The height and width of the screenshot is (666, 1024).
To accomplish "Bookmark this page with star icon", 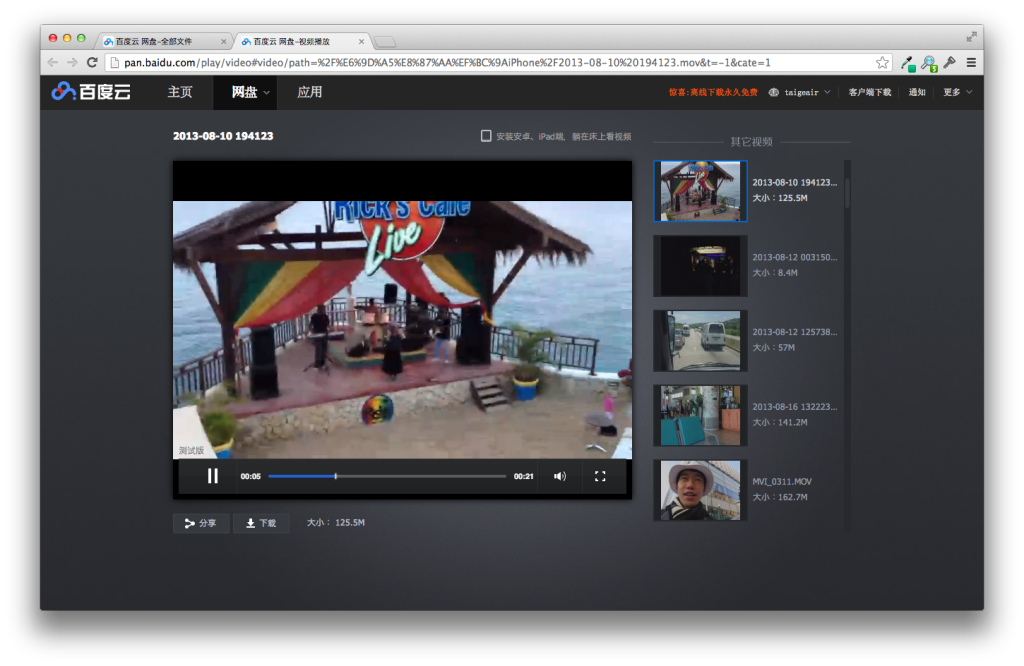I will click(x=882, y=63).
